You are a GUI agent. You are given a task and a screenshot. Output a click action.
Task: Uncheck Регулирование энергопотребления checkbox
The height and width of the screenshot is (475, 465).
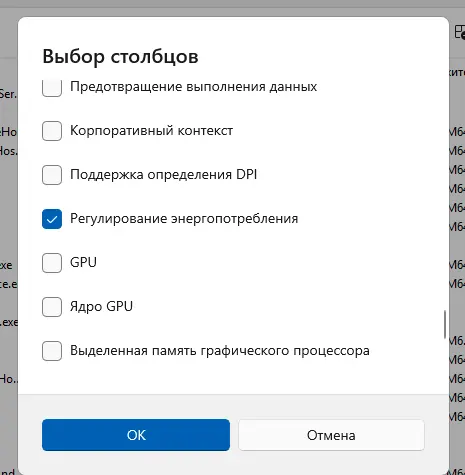click(x=52, y=219)
